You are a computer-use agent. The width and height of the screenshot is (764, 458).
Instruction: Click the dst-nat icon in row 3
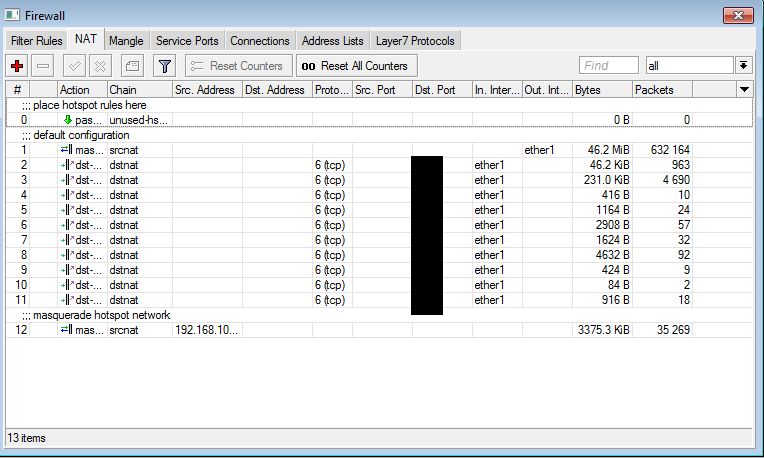67,180
